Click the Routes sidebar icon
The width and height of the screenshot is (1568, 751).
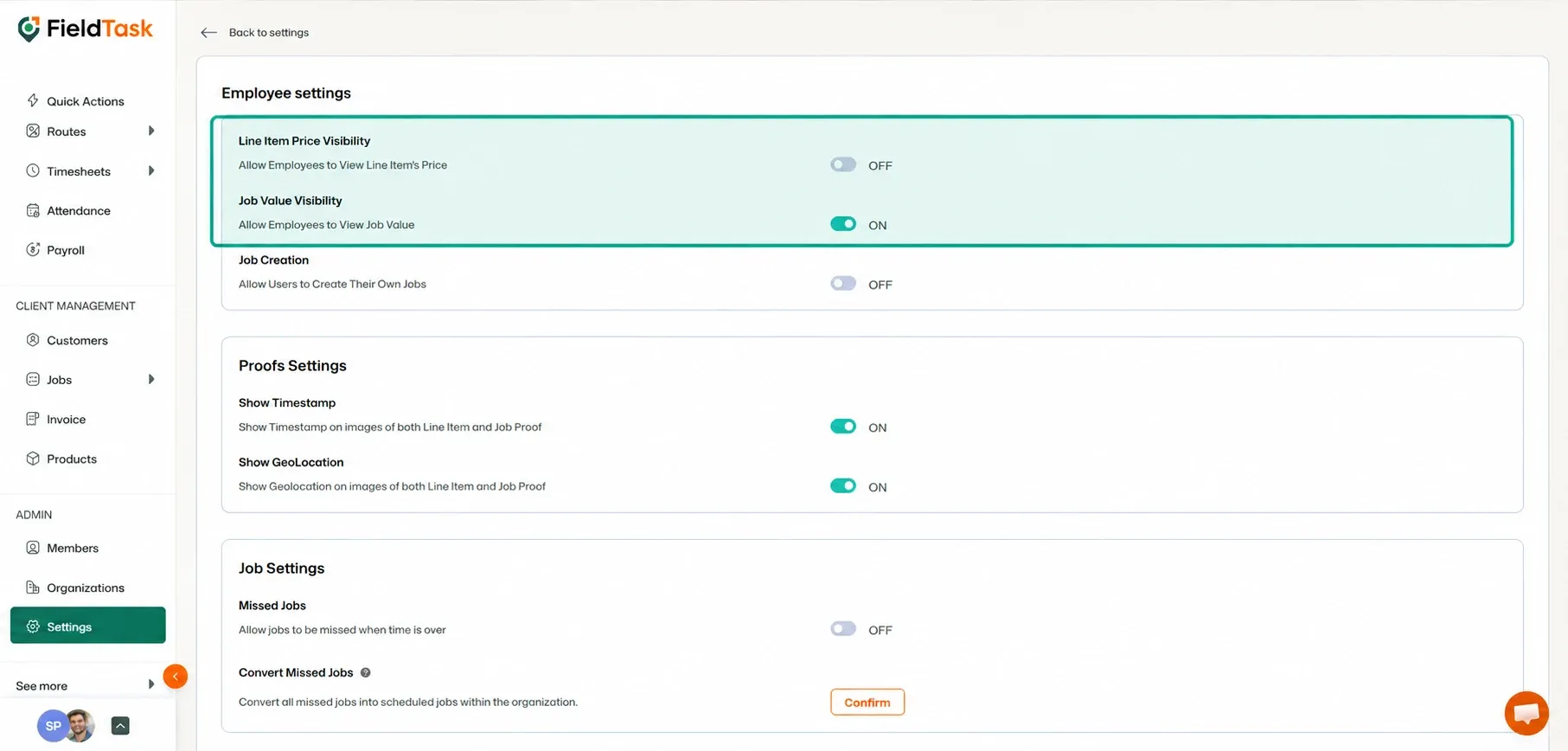33,132
